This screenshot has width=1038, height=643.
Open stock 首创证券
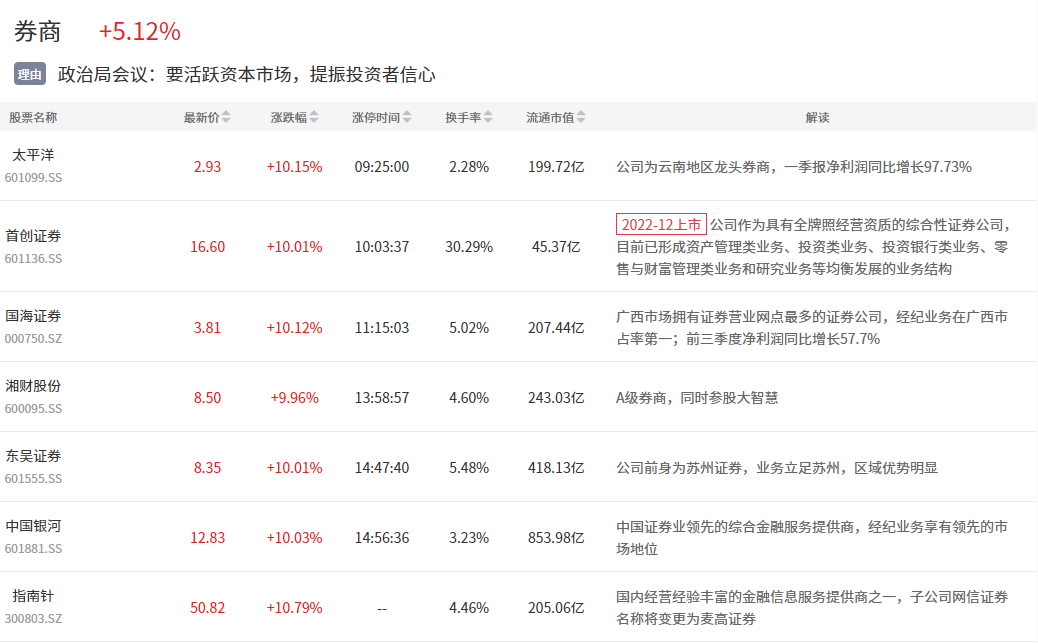click(x=33, y=236)
